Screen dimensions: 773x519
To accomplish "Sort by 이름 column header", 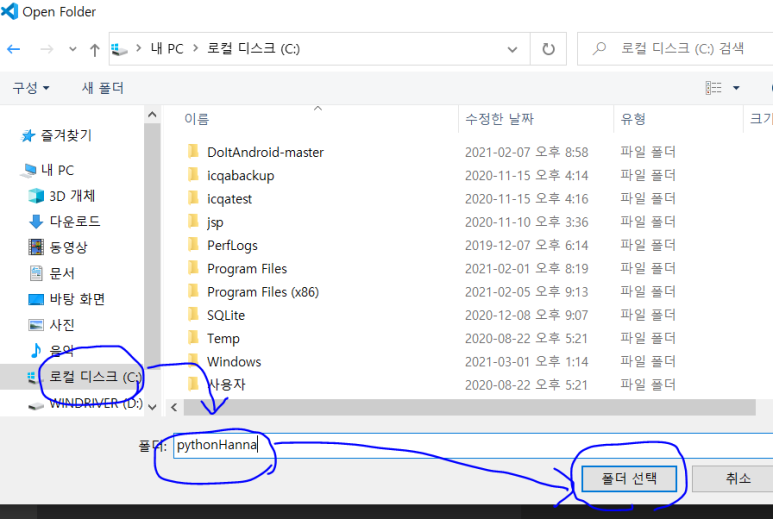I will tap(197, 119).
